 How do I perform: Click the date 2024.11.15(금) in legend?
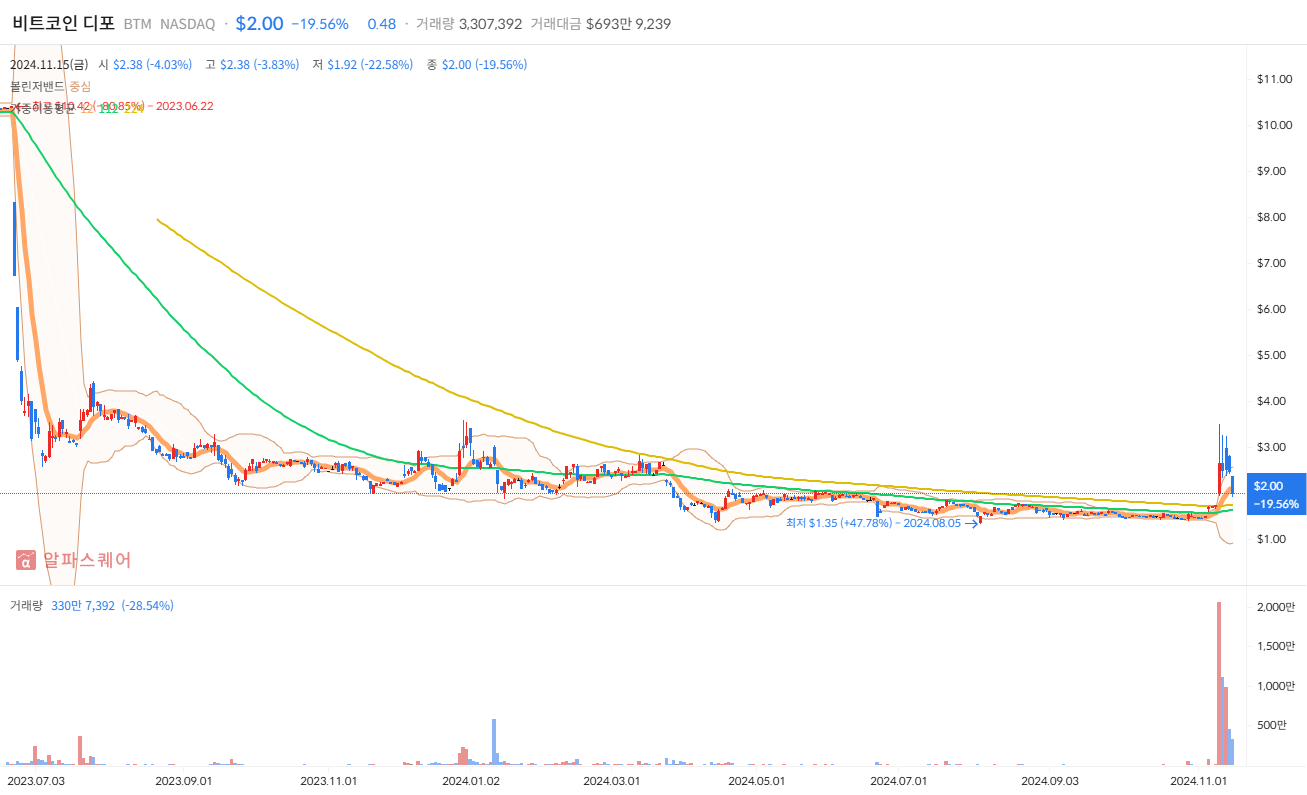click(x=49, y=65)
